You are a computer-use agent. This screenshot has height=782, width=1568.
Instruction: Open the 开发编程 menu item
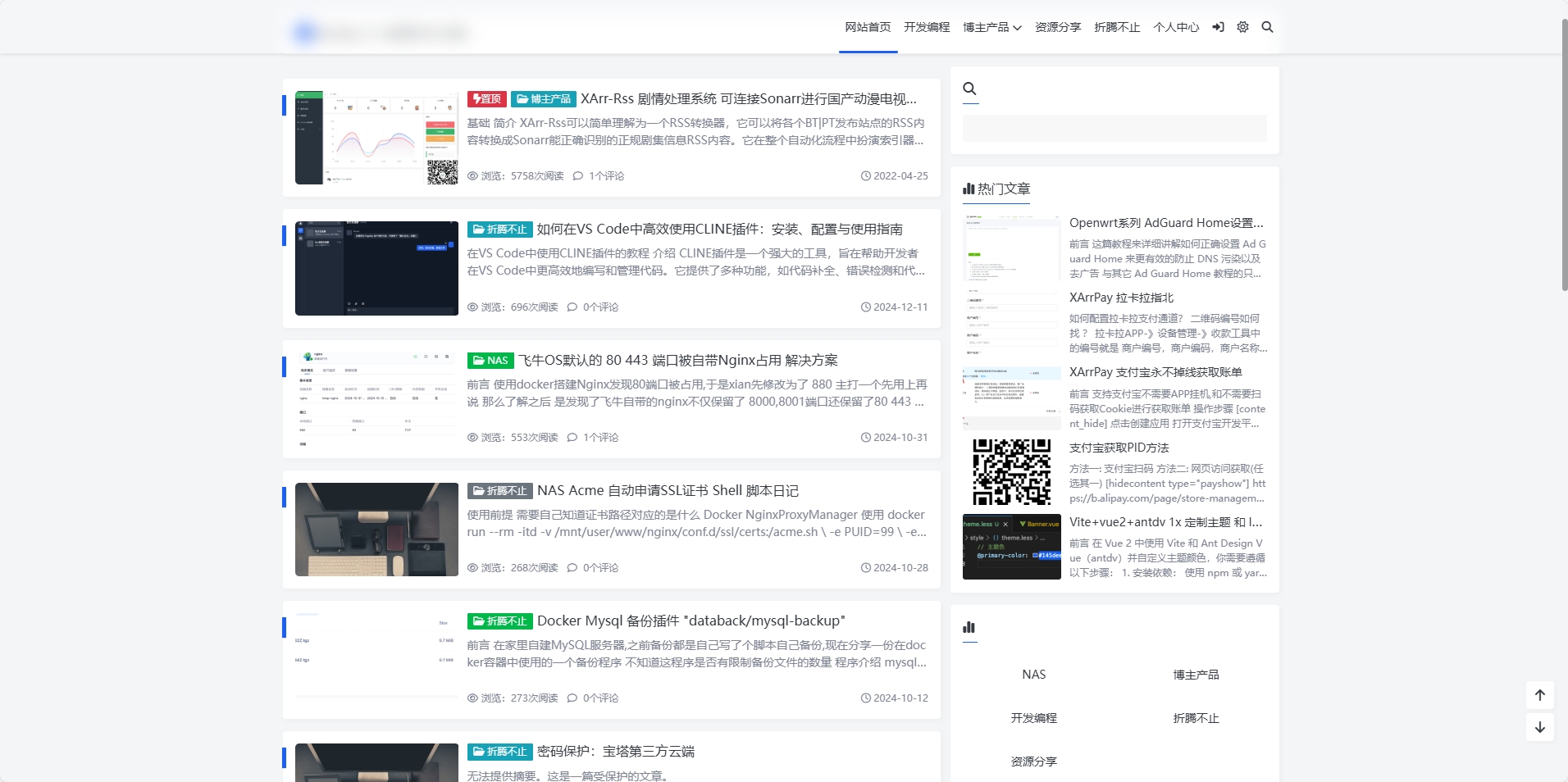(927, 27)
